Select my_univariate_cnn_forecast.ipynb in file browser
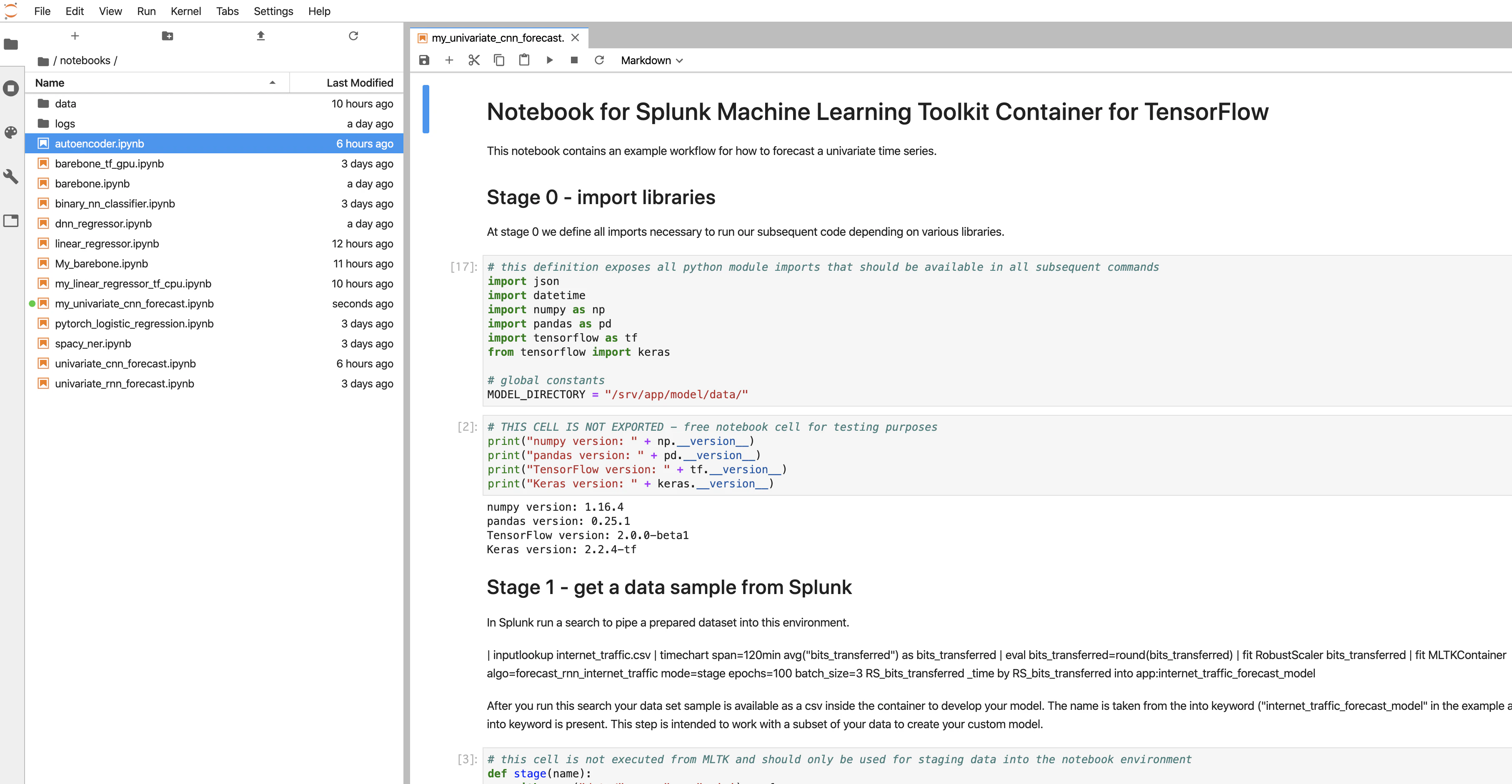The height and width of the screenshot is (784, 1512). (214, 303)
